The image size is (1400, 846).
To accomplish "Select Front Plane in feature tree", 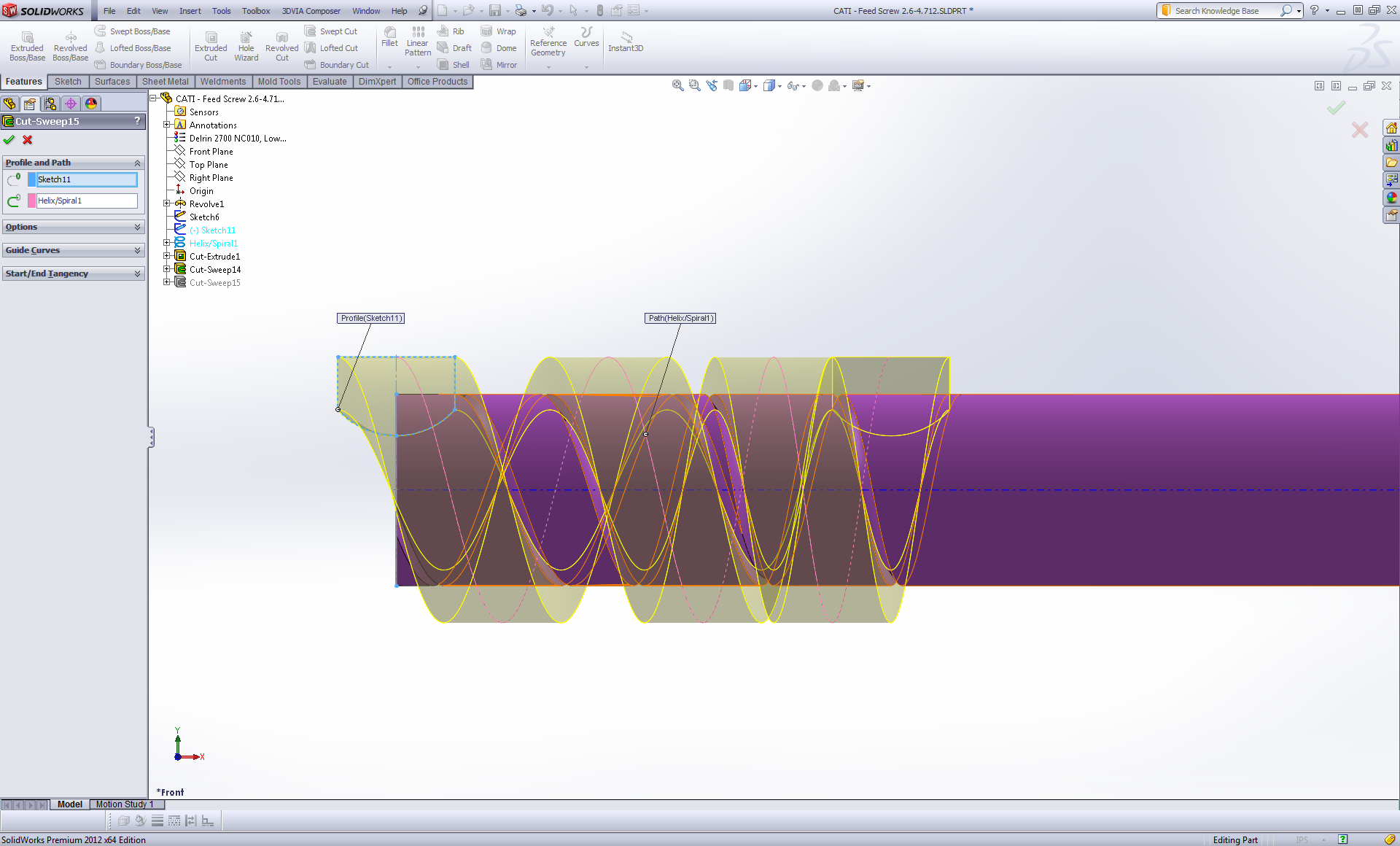I will pos(211,152).
